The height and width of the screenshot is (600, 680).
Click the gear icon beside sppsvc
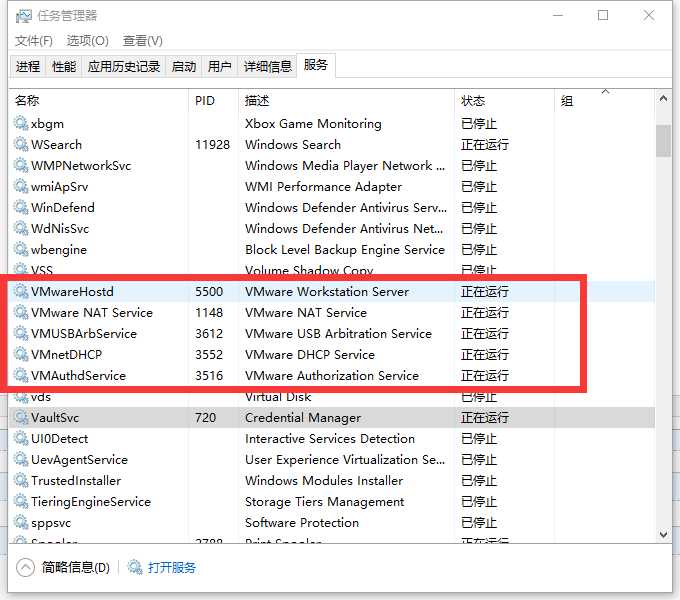(x=21, y=522)
